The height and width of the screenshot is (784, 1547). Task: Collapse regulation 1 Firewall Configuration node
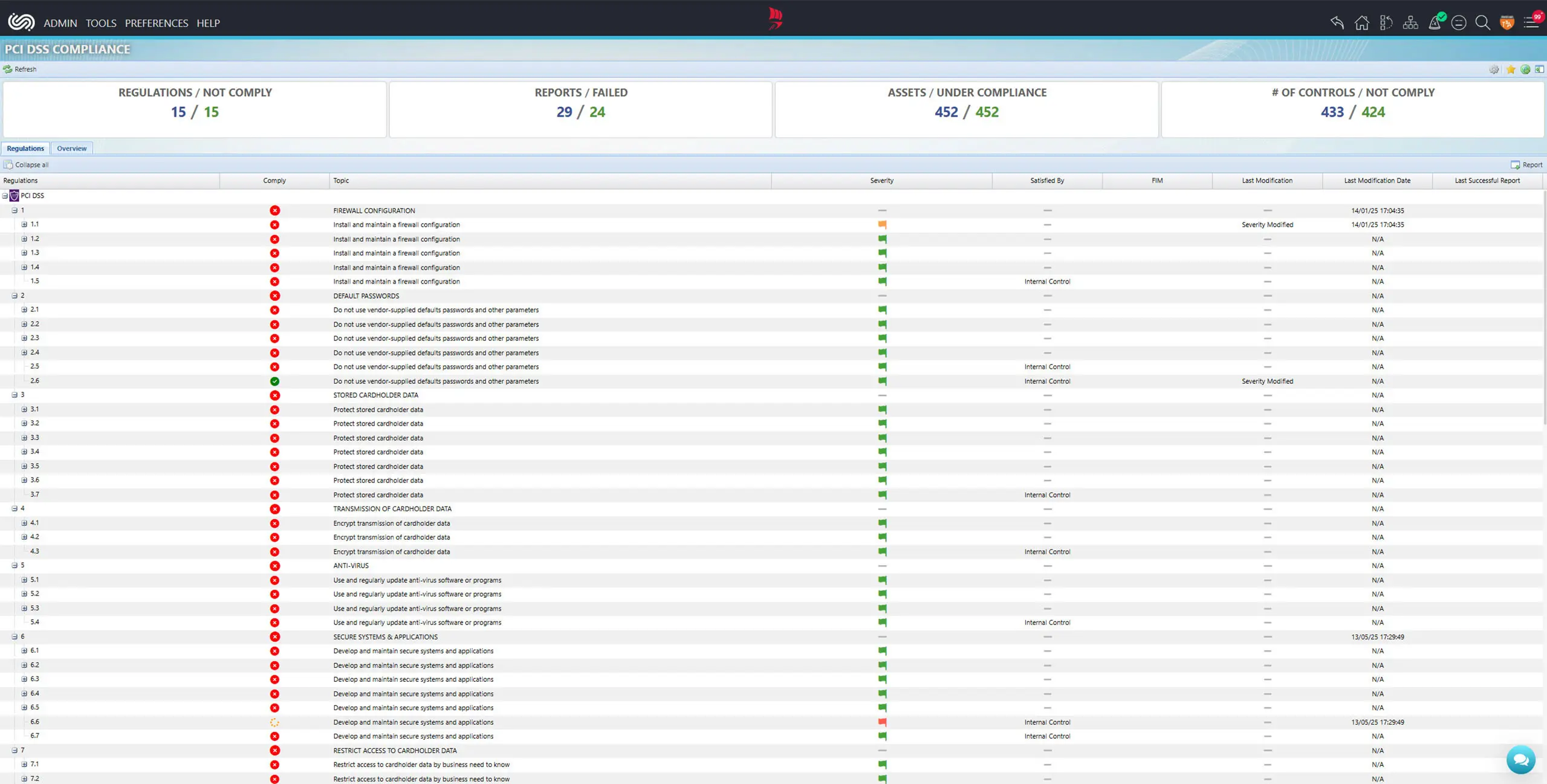click(x=15, y=210)
